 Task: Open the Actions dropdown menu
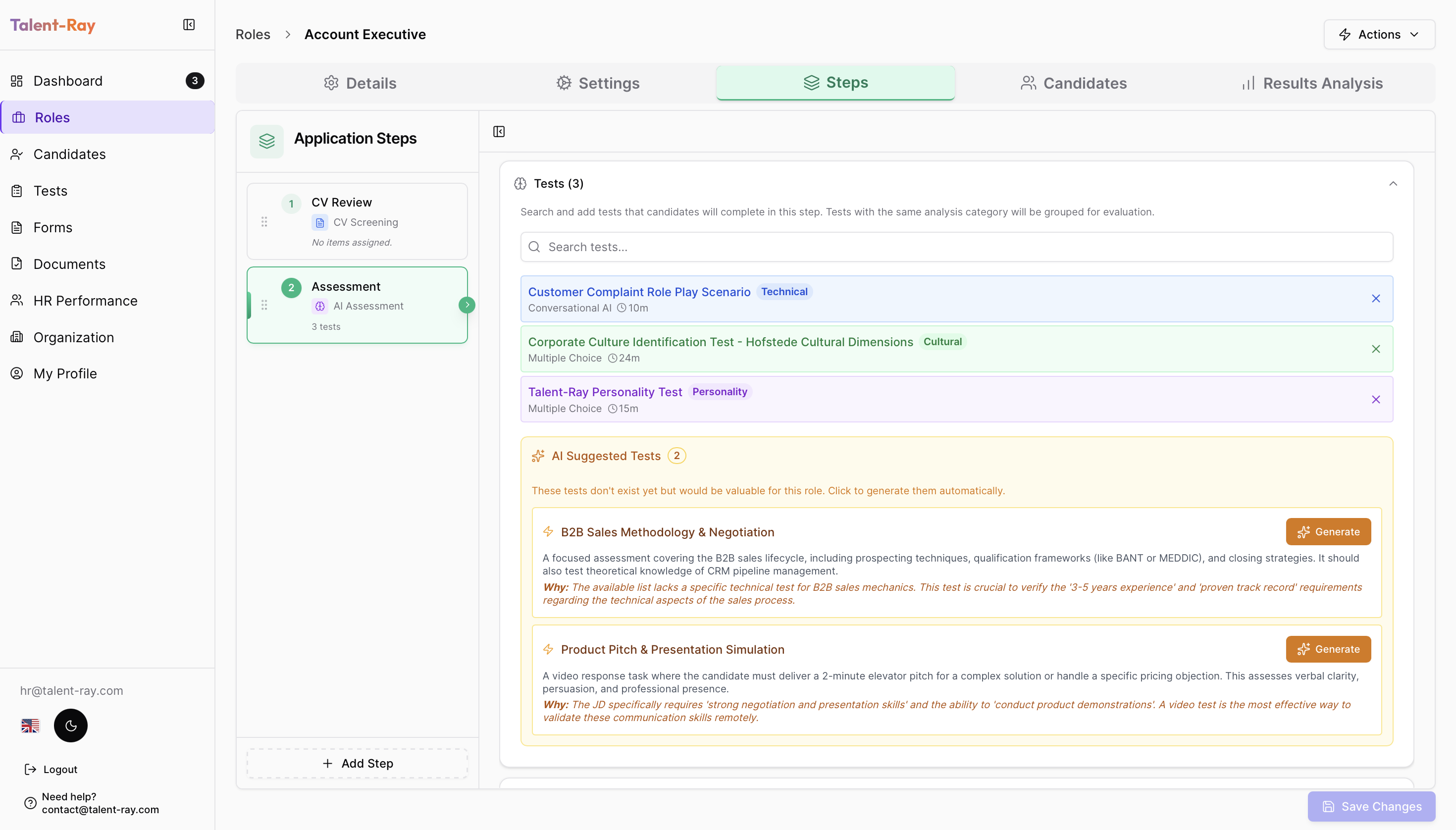pyautogui.click(x=1379, y=34)
